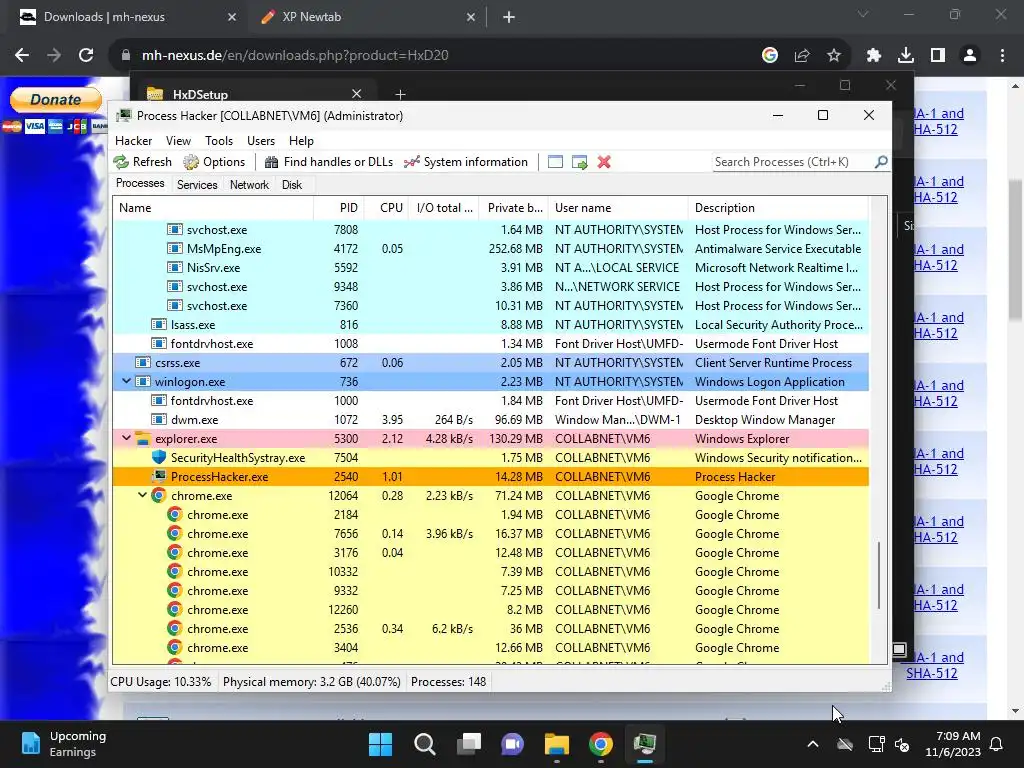
Task: Open the Users menu
Action: 261,141
